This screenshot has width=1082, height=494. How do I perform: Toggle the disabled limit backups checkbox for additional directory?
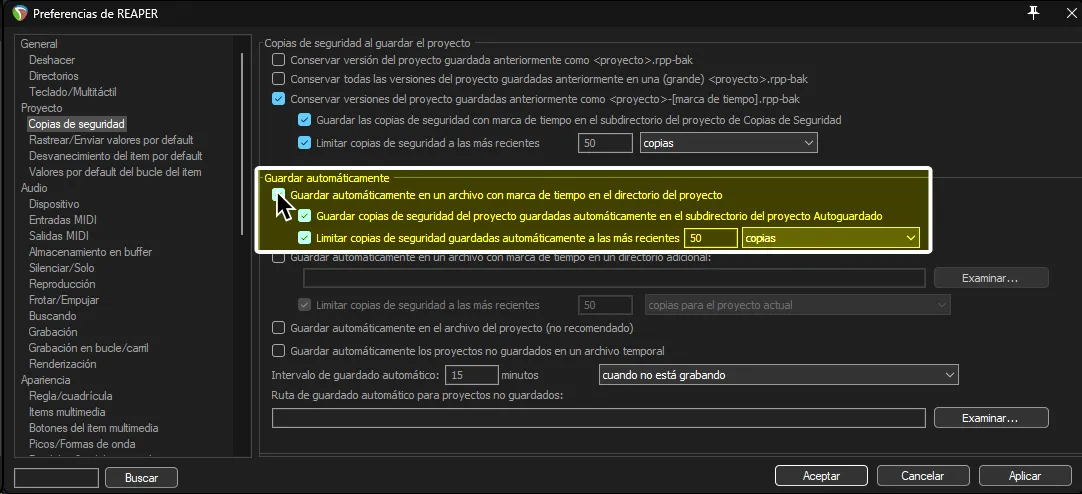304,304
